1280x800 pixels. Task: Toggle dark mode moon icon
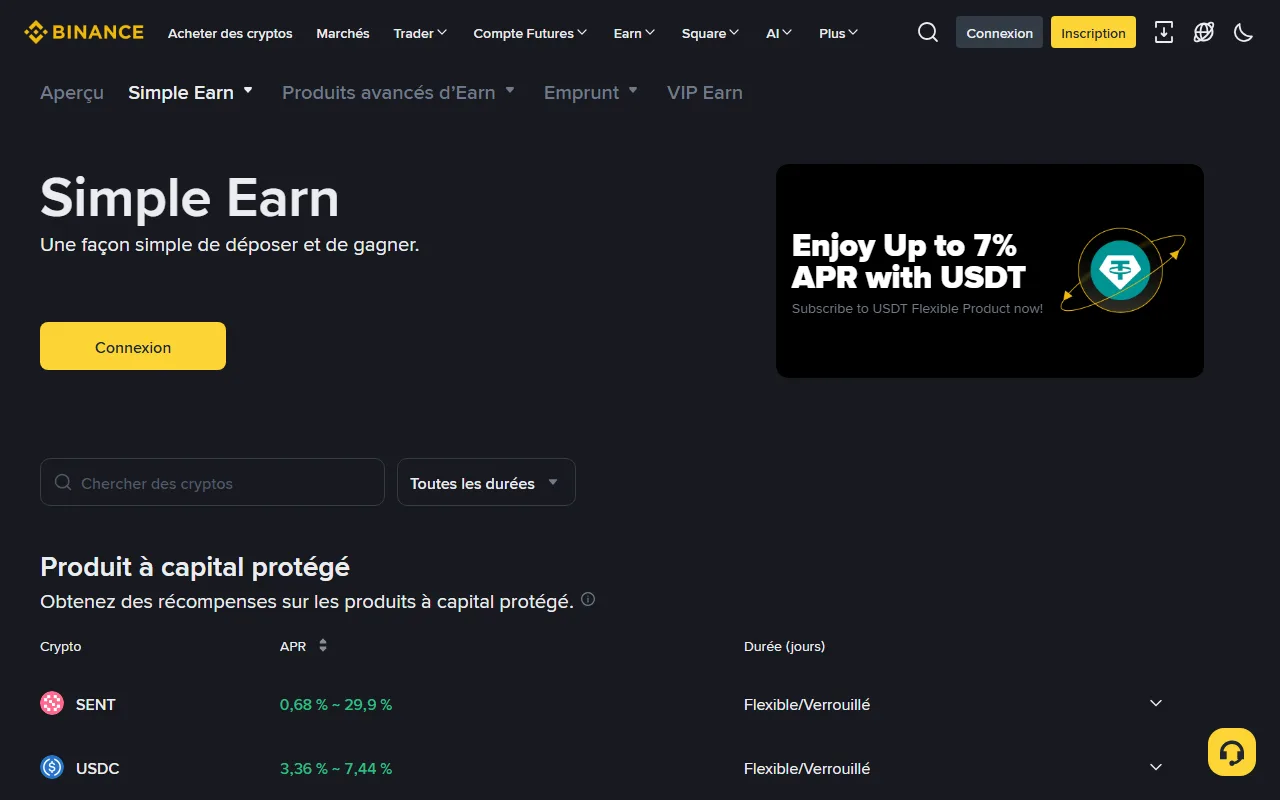click(x=1244, y=32)
